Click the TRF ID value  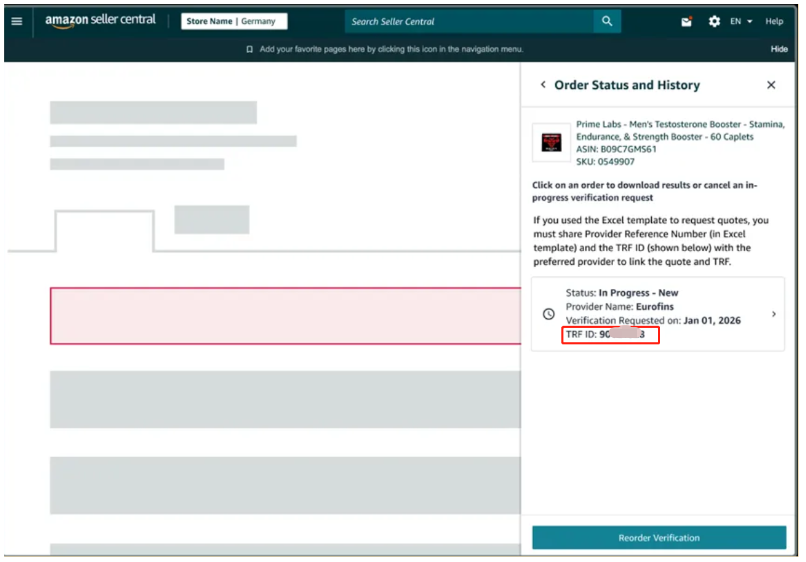point(622,334)
